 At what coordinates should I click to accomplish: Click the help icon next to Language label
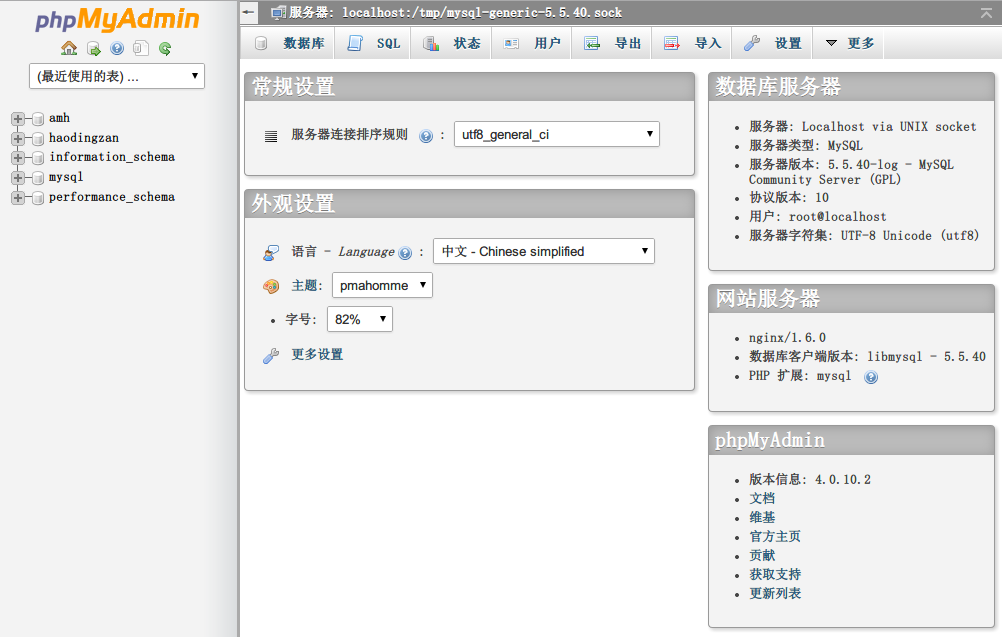tap(405, 253)
